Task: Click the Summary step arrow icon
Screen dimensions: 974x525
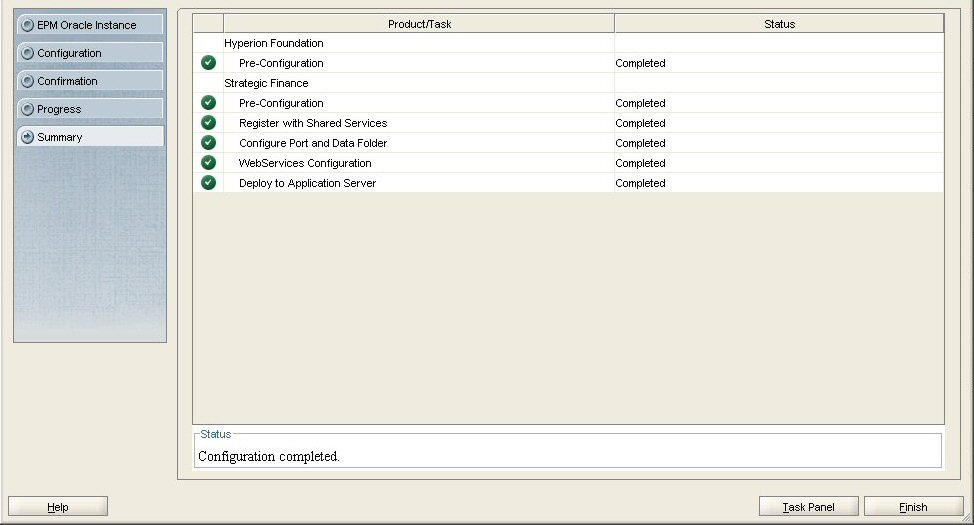Action: pos(27,137)
